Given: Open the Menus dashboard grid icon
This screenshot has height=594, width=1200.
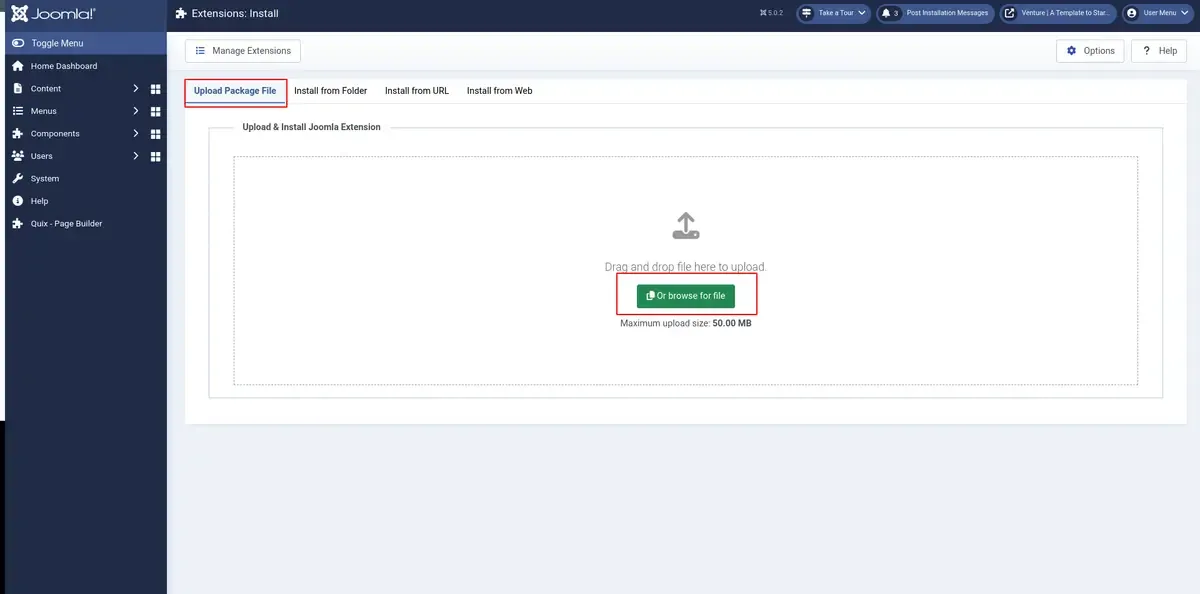Looking at the screenshot, I should [155, 111].
